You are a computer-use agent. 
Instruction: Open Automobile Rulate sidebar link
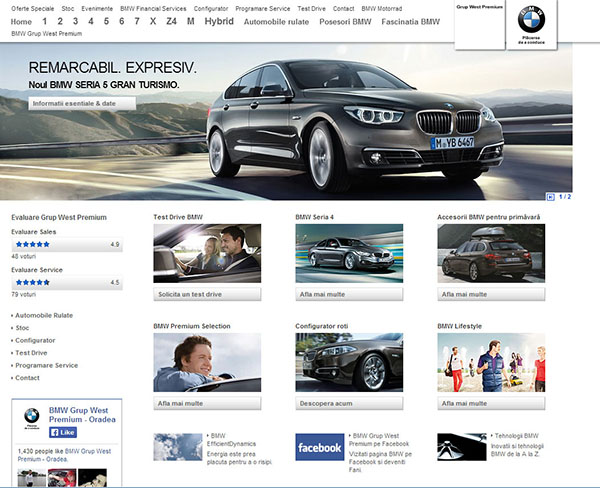pos(44,315)
